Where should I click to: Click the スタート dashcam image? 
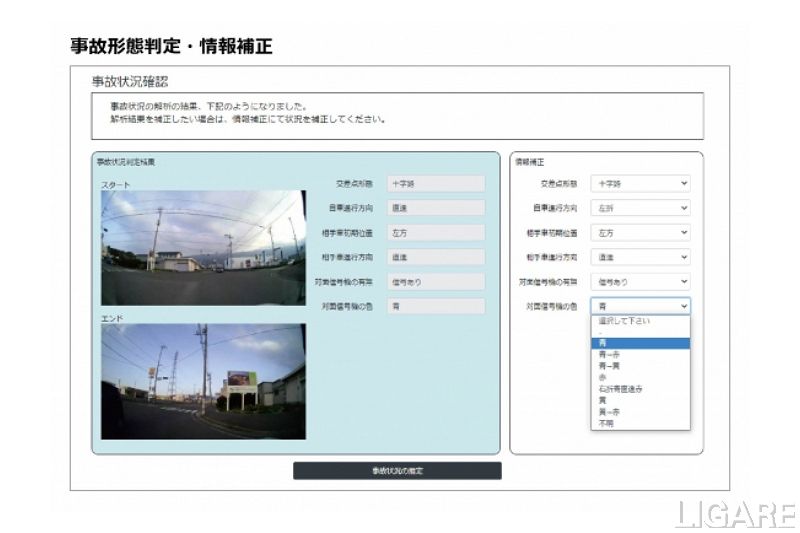click(x=203, y=247)
